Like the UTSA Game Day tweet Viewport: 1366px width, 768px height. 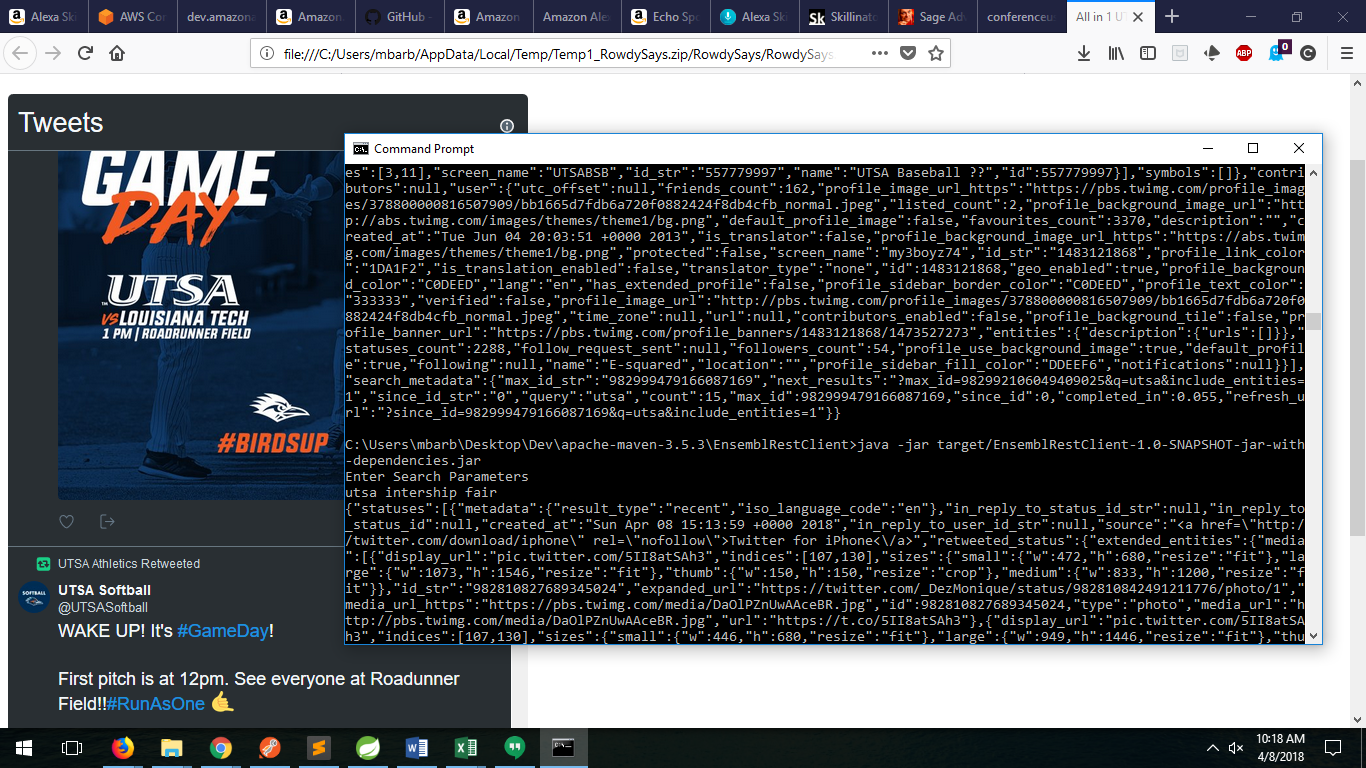click(67, 521)
